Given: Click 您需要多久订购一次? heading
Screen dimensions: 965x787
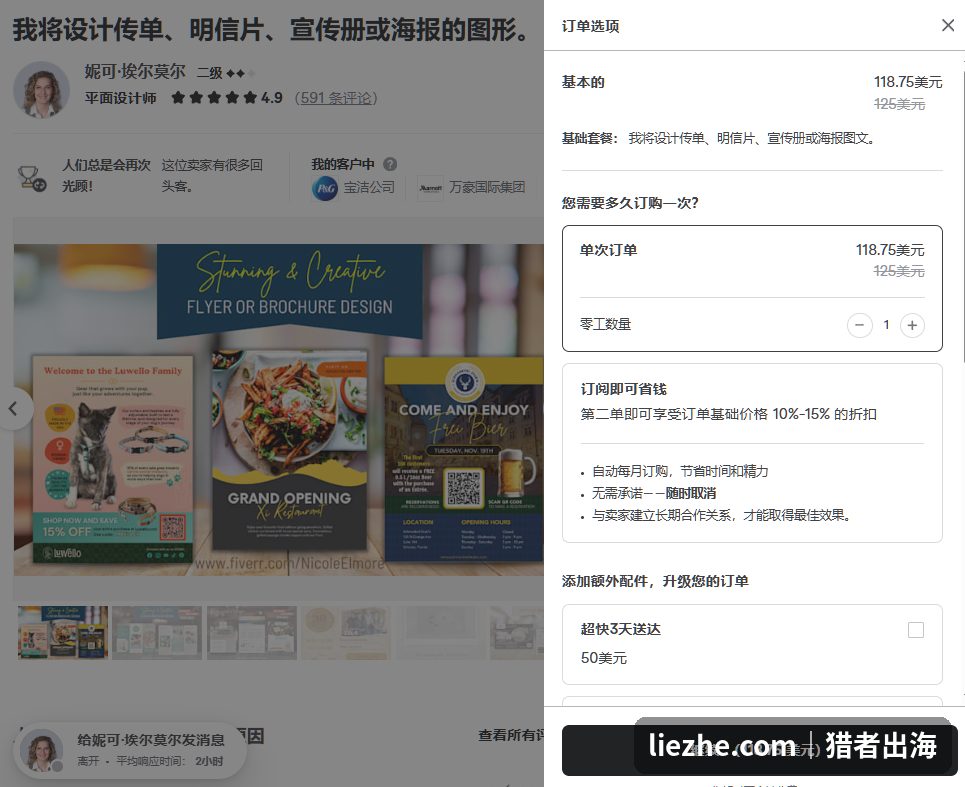Looking at the screenshot, I should tap(630, 203).
